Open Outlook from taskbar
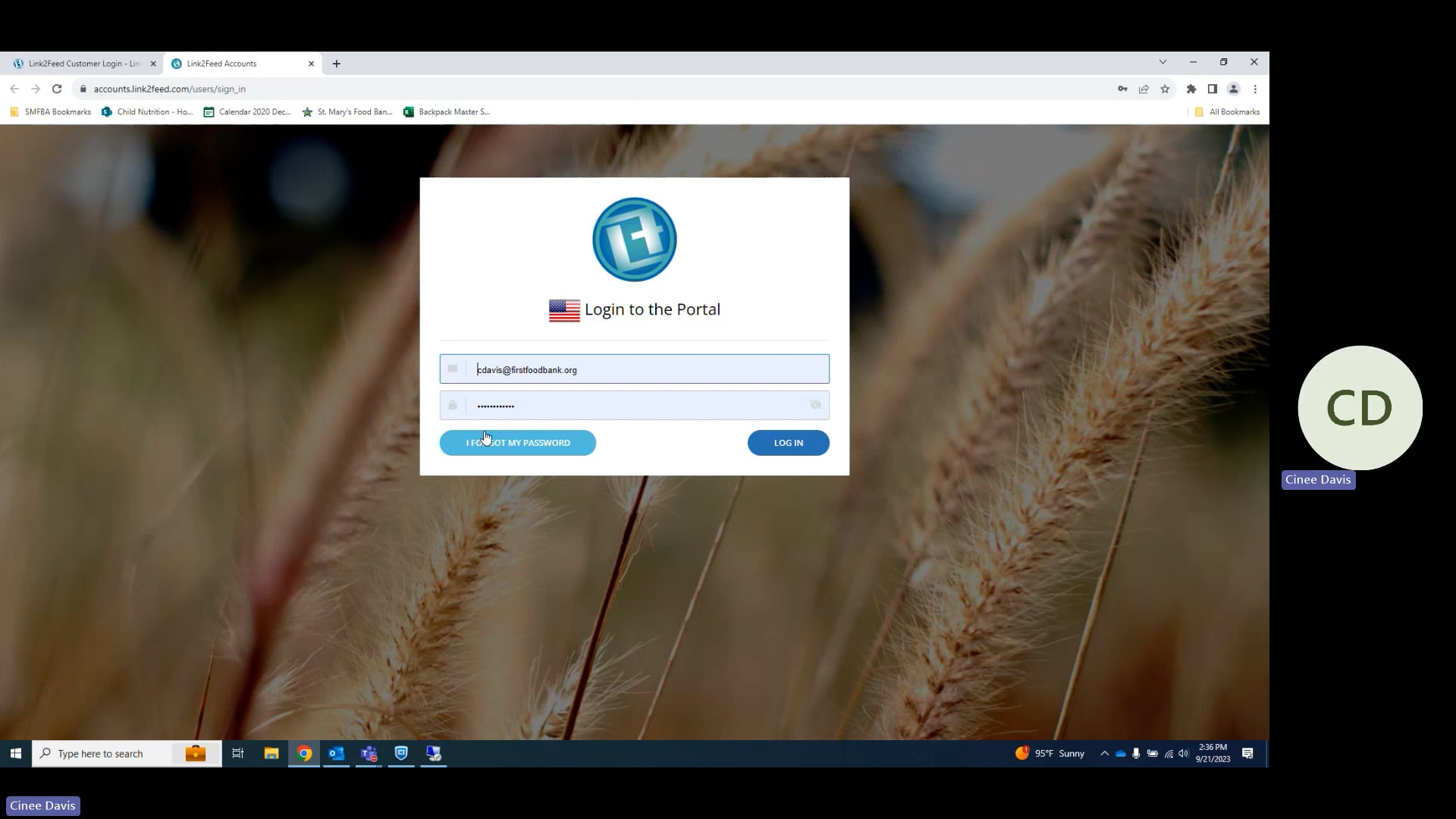The height and width of the screenshot is (819, 1456). point(336,753)
